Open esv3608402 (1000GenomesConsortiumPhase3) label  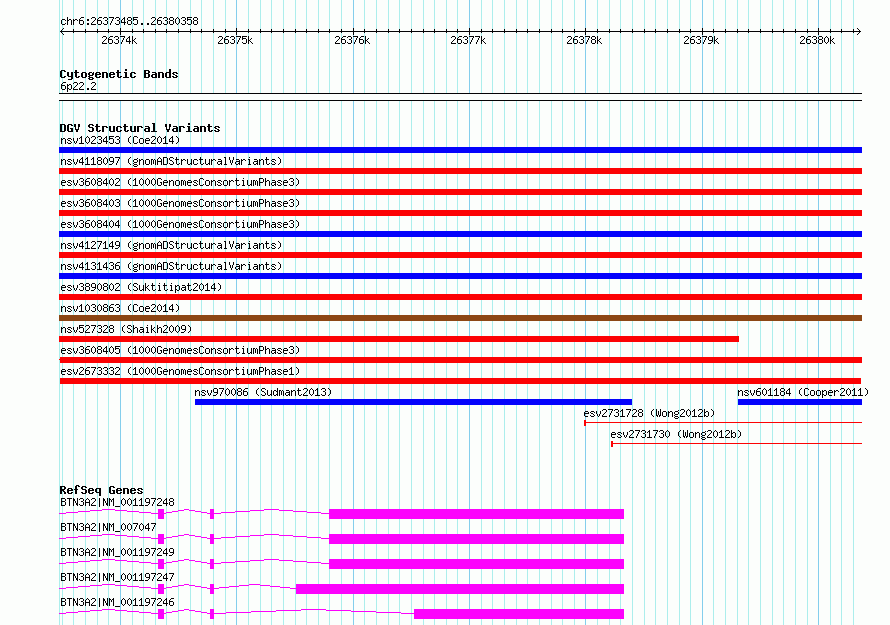coord(180,182)
